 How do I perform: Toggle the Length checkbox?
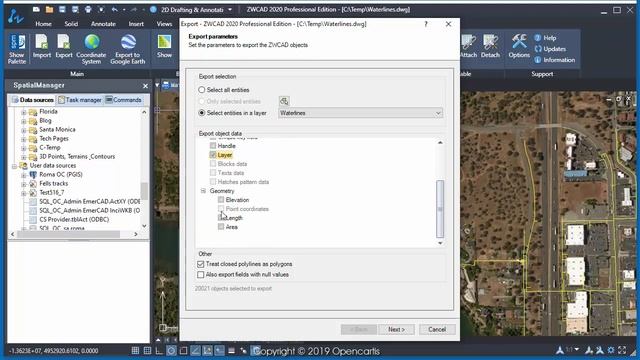pyautogui.click(x=221, y=218)
